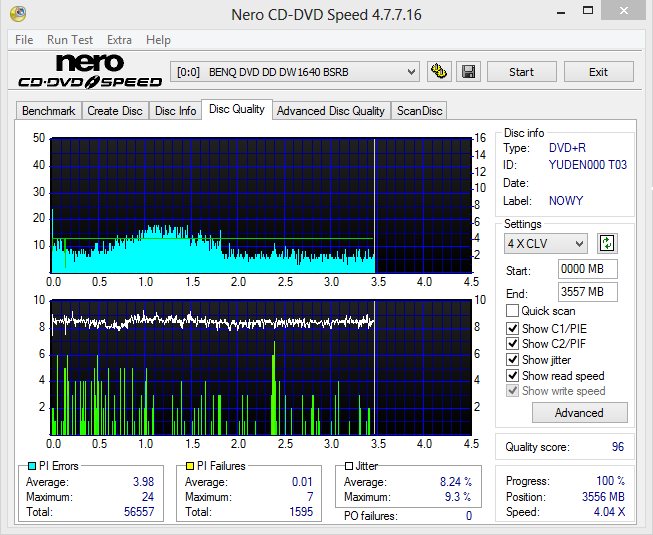653x535 pixels.
Task: Maximize the Nero CD-DVD Speed window
Action: [x=588, y=11]
